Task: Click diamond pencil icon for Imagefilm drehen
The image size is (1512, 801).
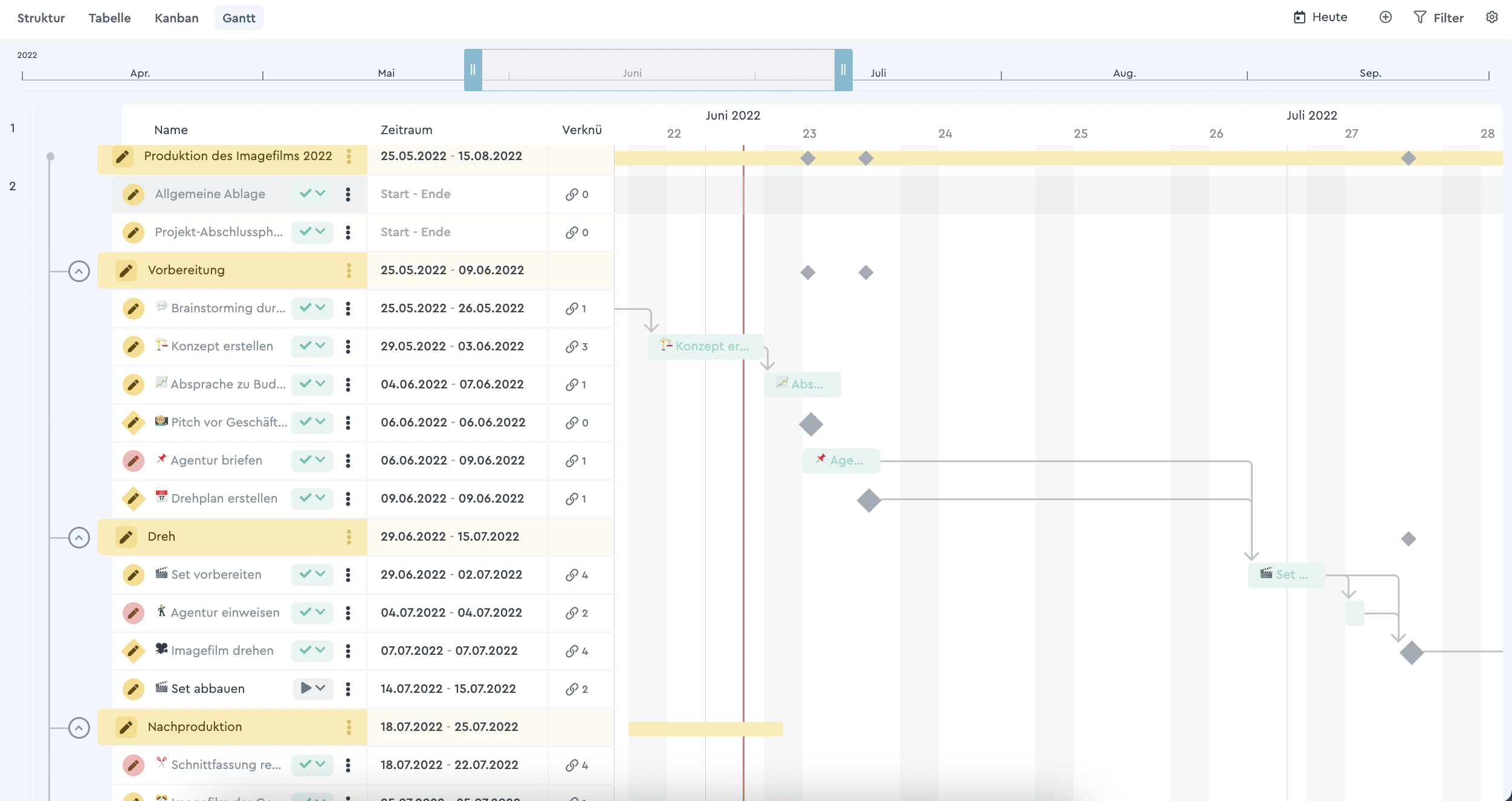Action: [x=134, y=651]
